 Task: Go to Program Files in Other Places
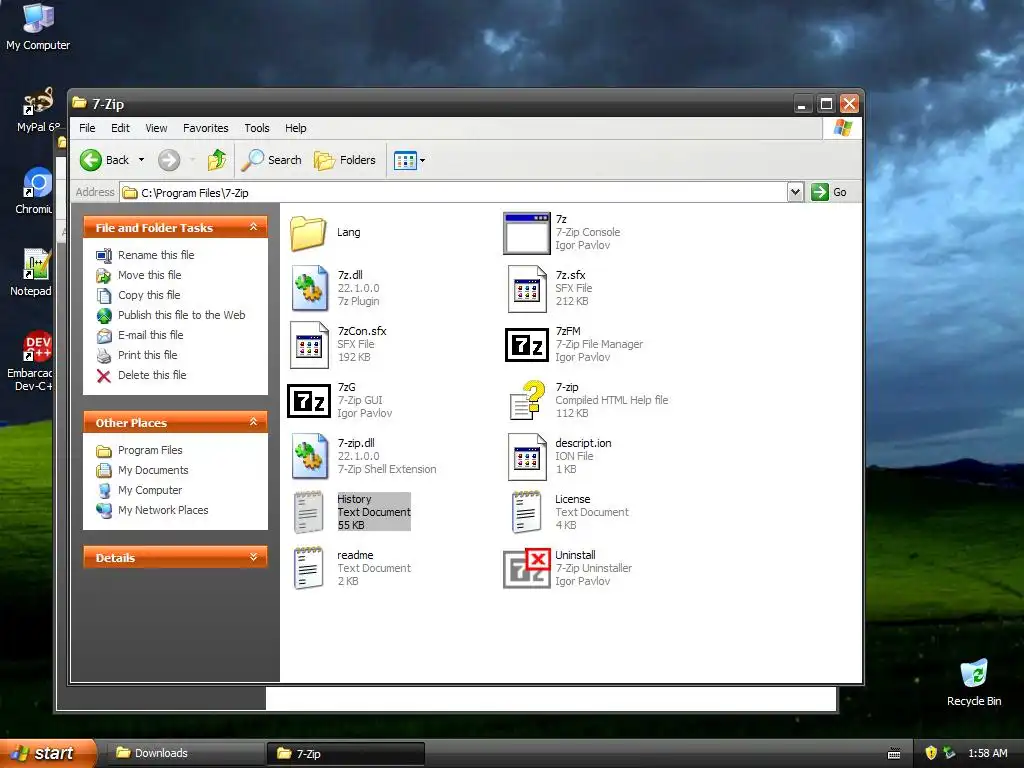150,450
